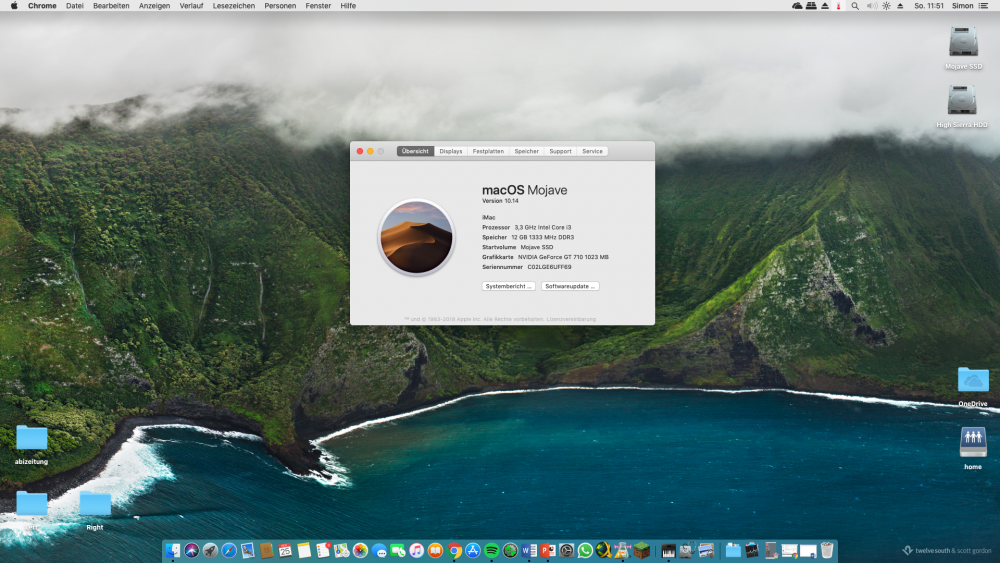The image size is (1000, 563).
Task: Click serial number C02LGE6UFF69
Action: point(549,267)
